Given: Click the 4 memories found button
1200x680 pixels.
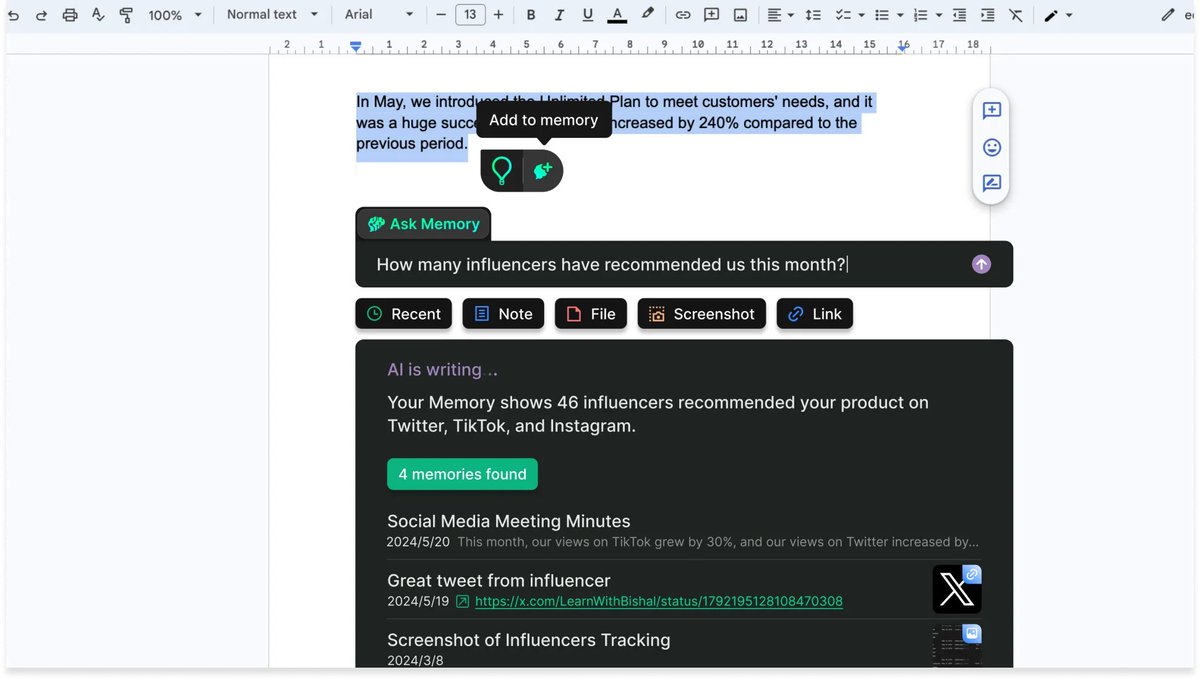Looking at the screenshot, I should click(462, 473).
